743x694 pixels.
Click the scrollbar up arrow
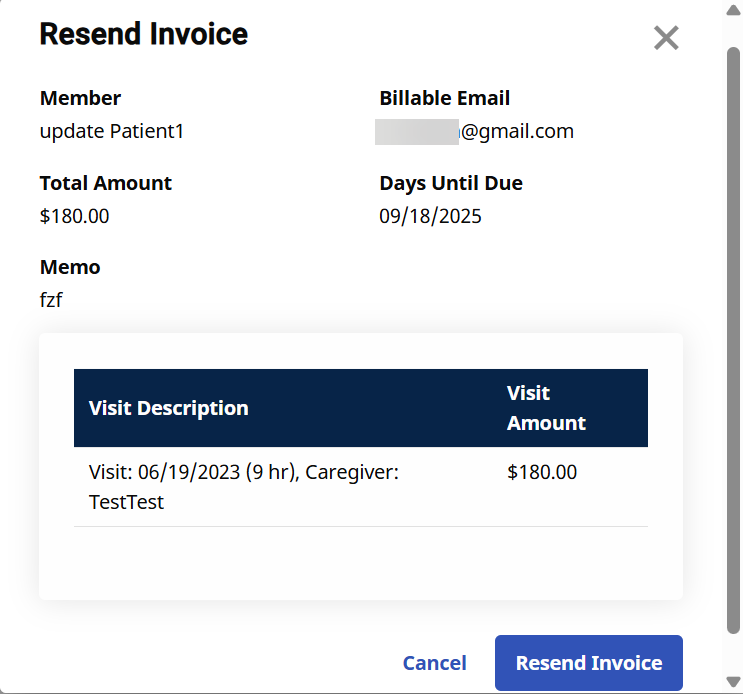734,11
